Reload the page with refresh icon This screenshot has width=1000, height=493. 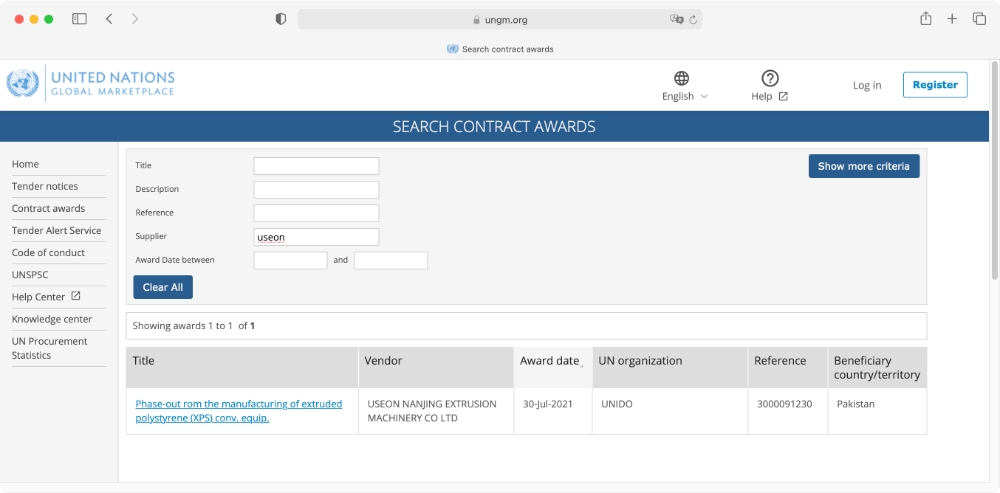[693, 20]
